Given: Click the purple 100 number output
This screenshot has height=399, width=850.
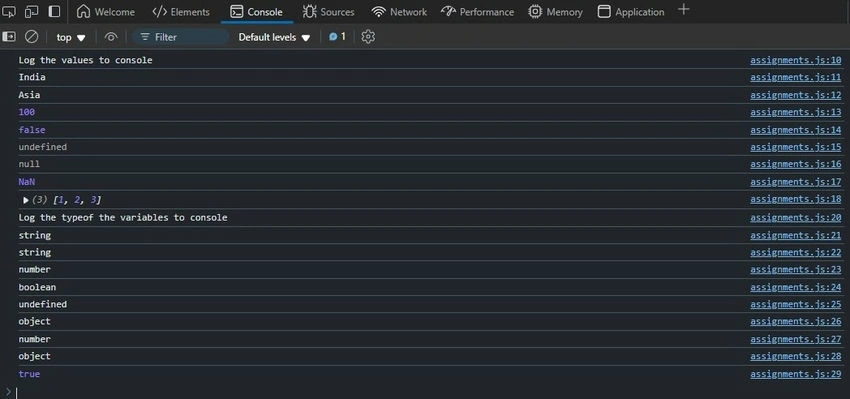Looking at the screenshot, I should (27, 112).
